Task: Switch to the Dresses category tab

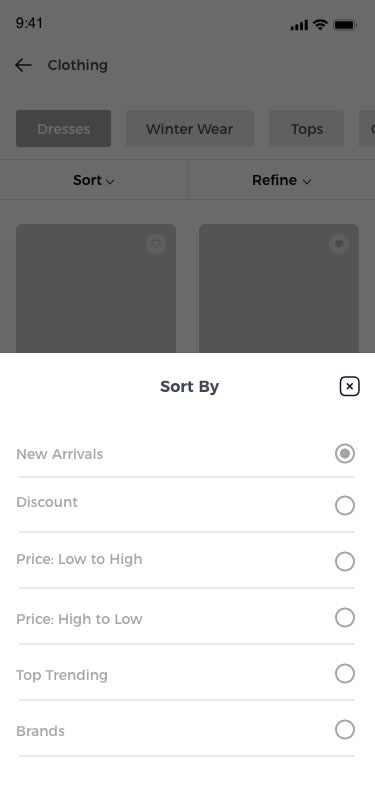Action: [x=64, y=128]
